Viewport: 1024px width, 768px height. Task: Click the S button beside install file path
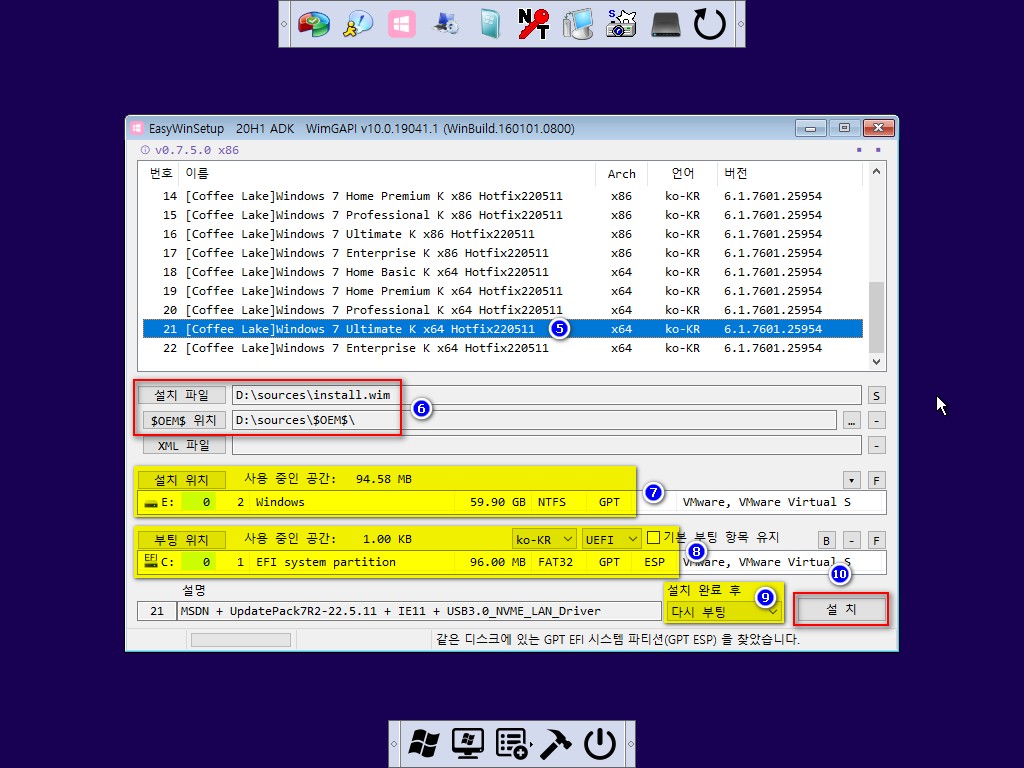pyautogui.click(x=876, y=395)
